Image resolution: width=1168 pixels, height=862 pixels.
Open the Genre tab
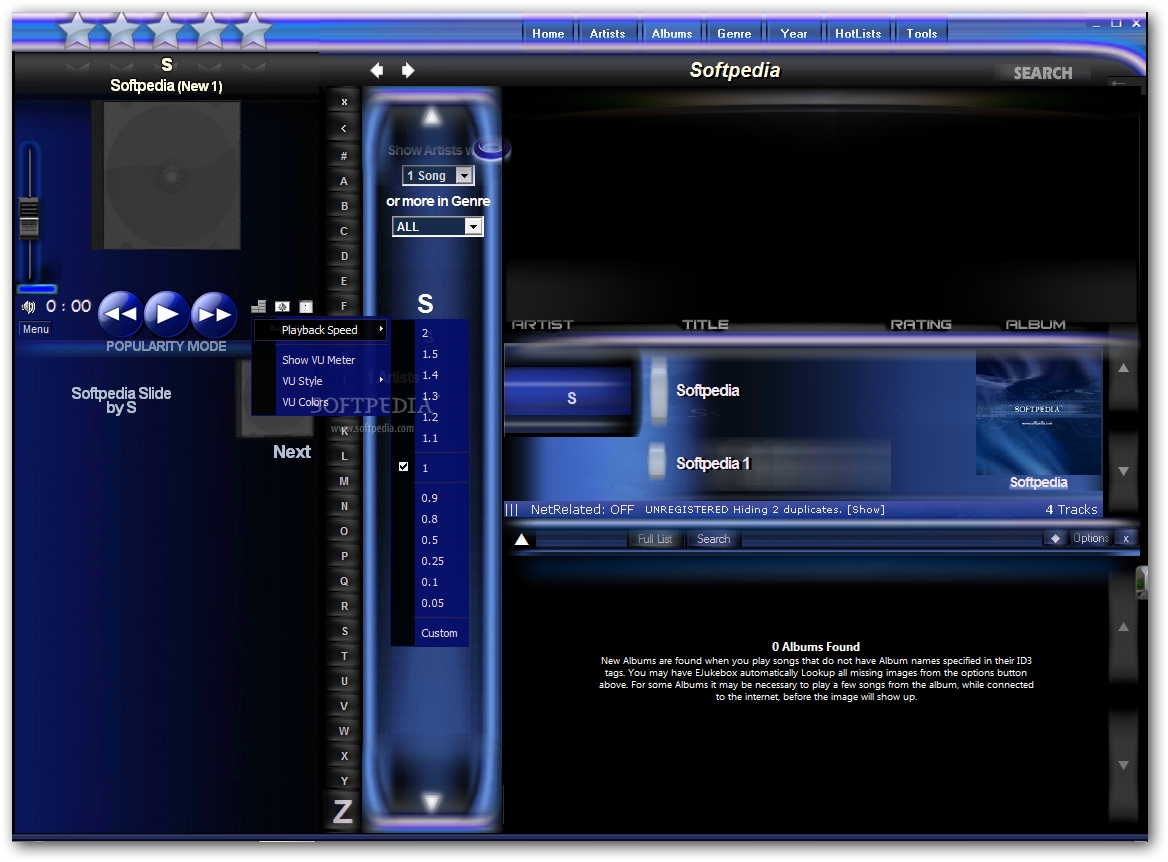pyautogui.click(x=734, y=34)
